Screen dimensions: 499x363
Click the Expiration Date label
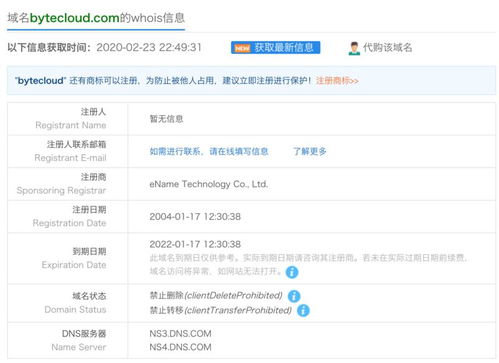coord(74,265)
